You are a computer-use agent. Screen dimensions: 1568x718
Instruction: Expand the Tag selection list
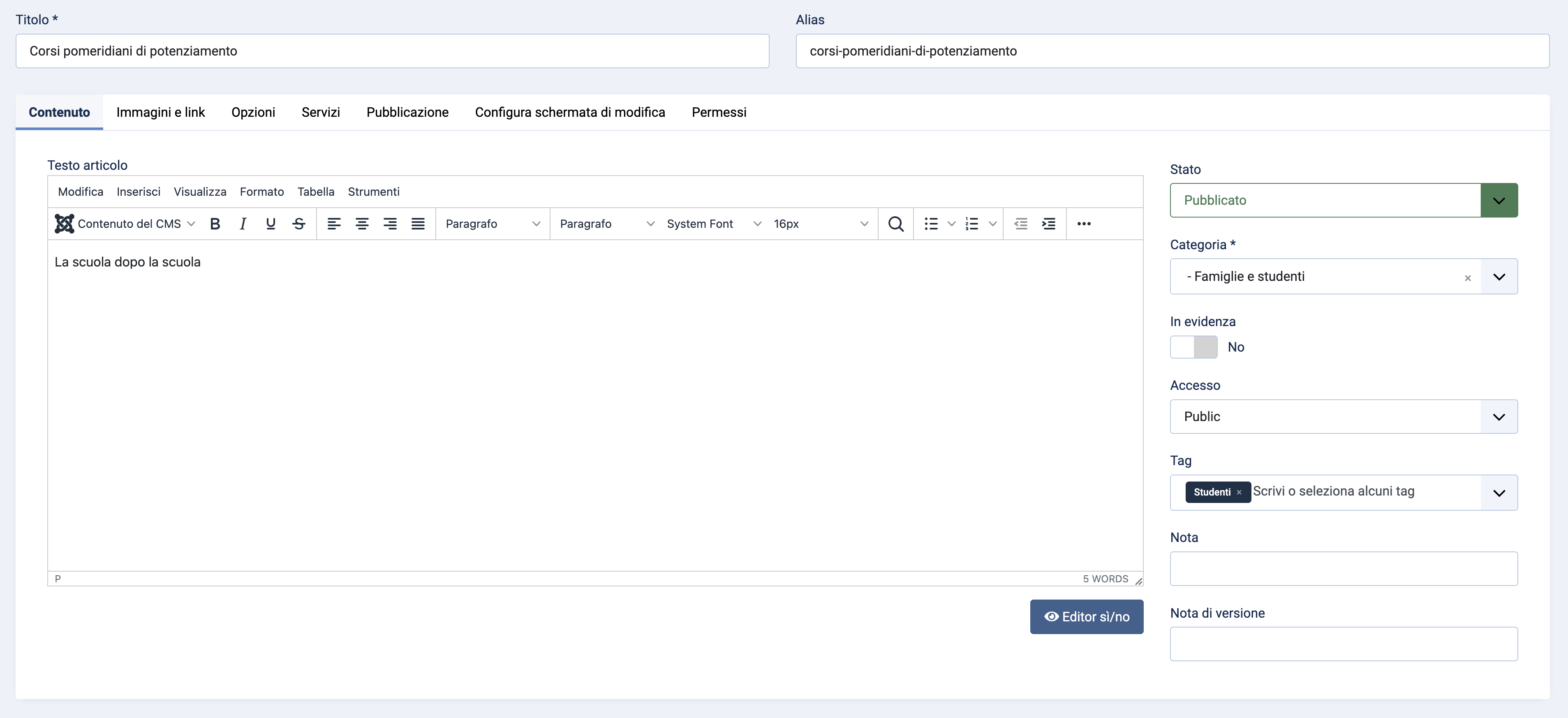(1499, 493)
